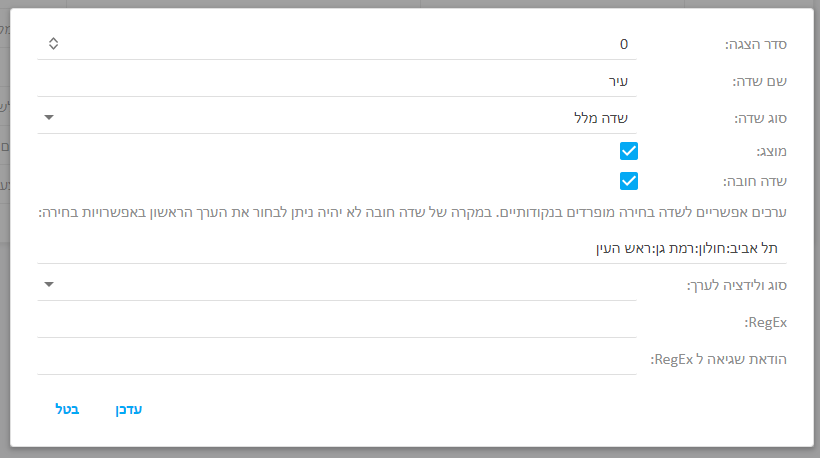This screenshot has height=458, width=820.
Task: Click the עדכן update button
Action: (129, 409)
